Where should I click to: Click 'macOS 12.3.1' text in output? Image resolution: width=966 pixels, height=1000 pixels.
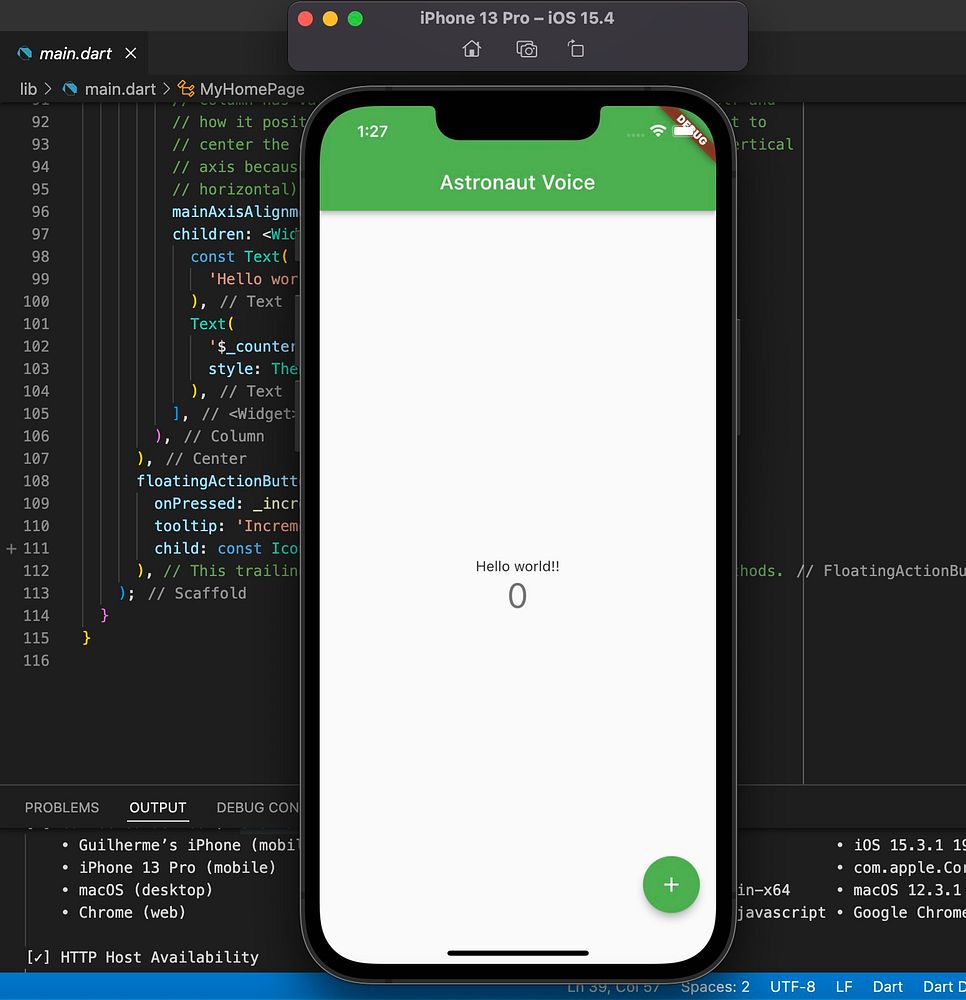pos(907,890)
